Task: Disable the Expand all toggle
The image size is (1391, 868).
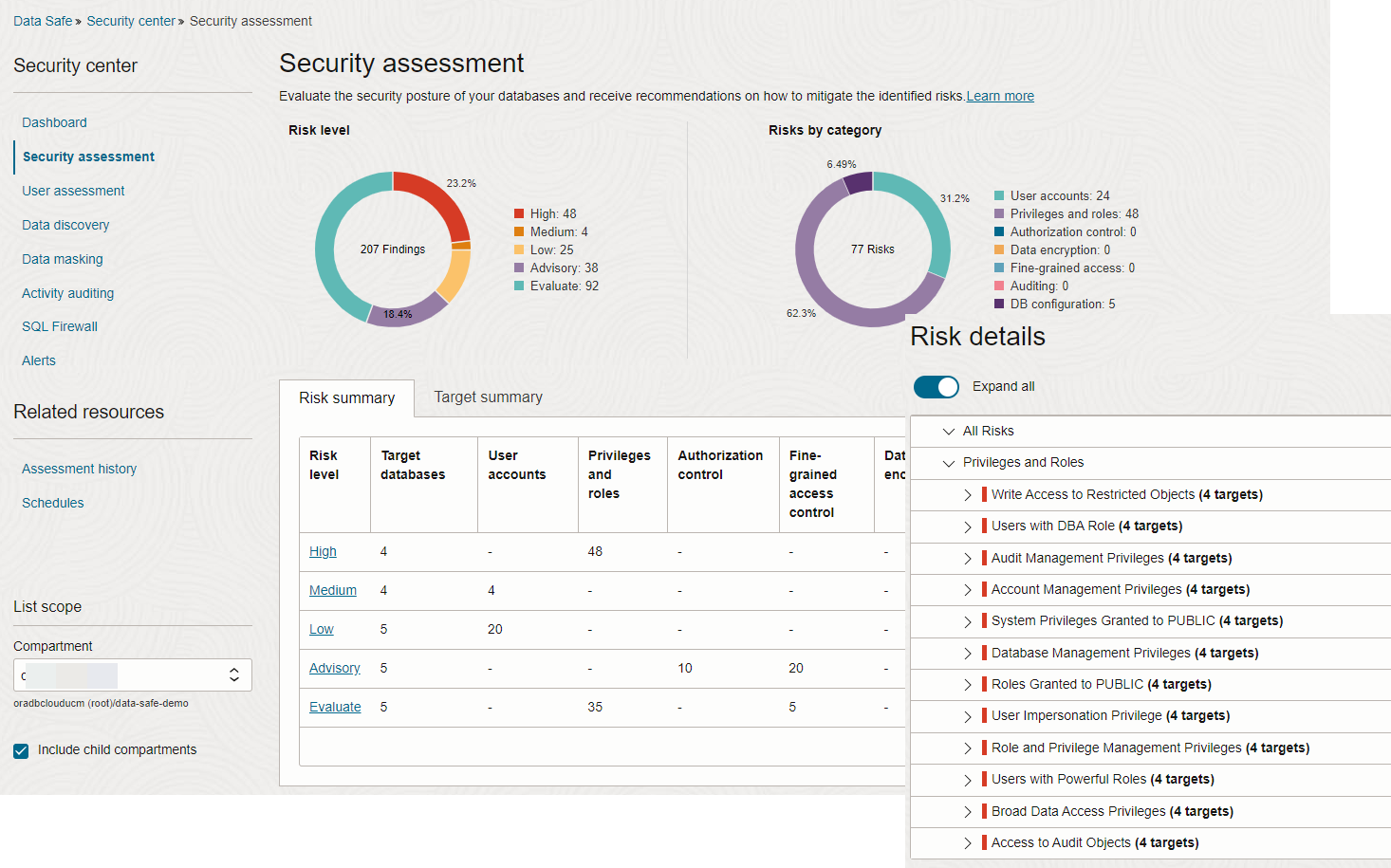Action: click(937, 387)
